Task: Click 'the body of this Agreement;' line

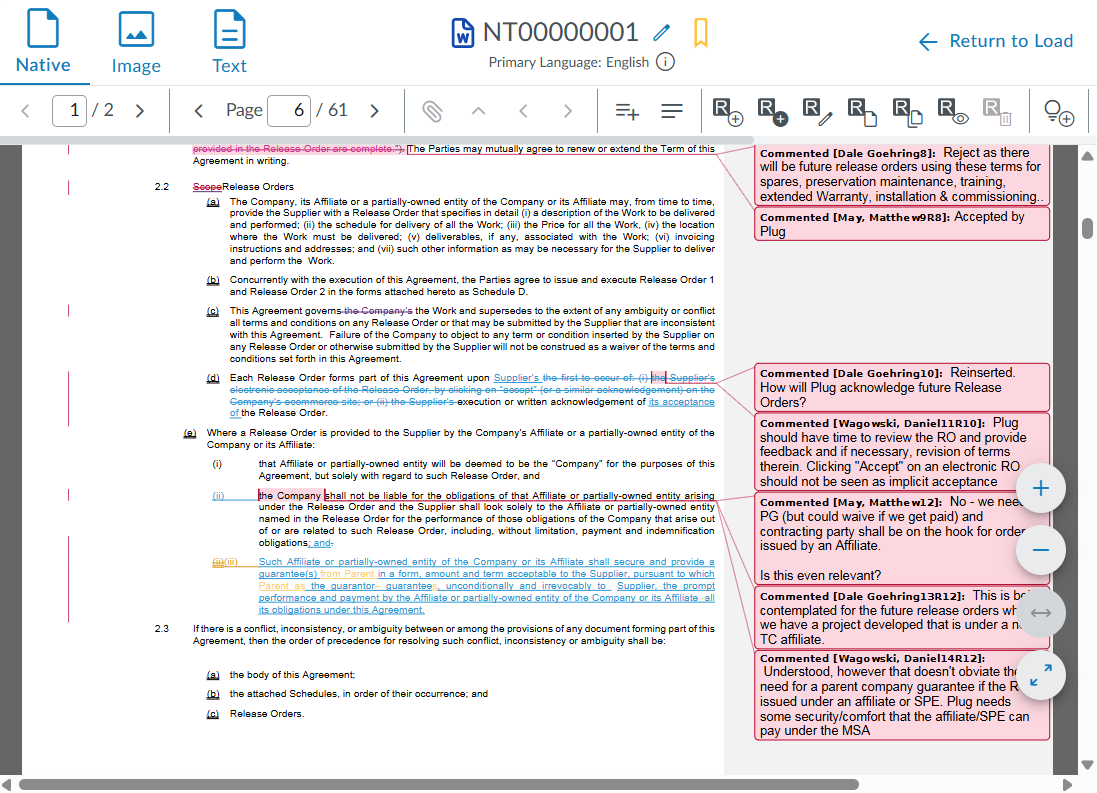Action: coord(292,675)
